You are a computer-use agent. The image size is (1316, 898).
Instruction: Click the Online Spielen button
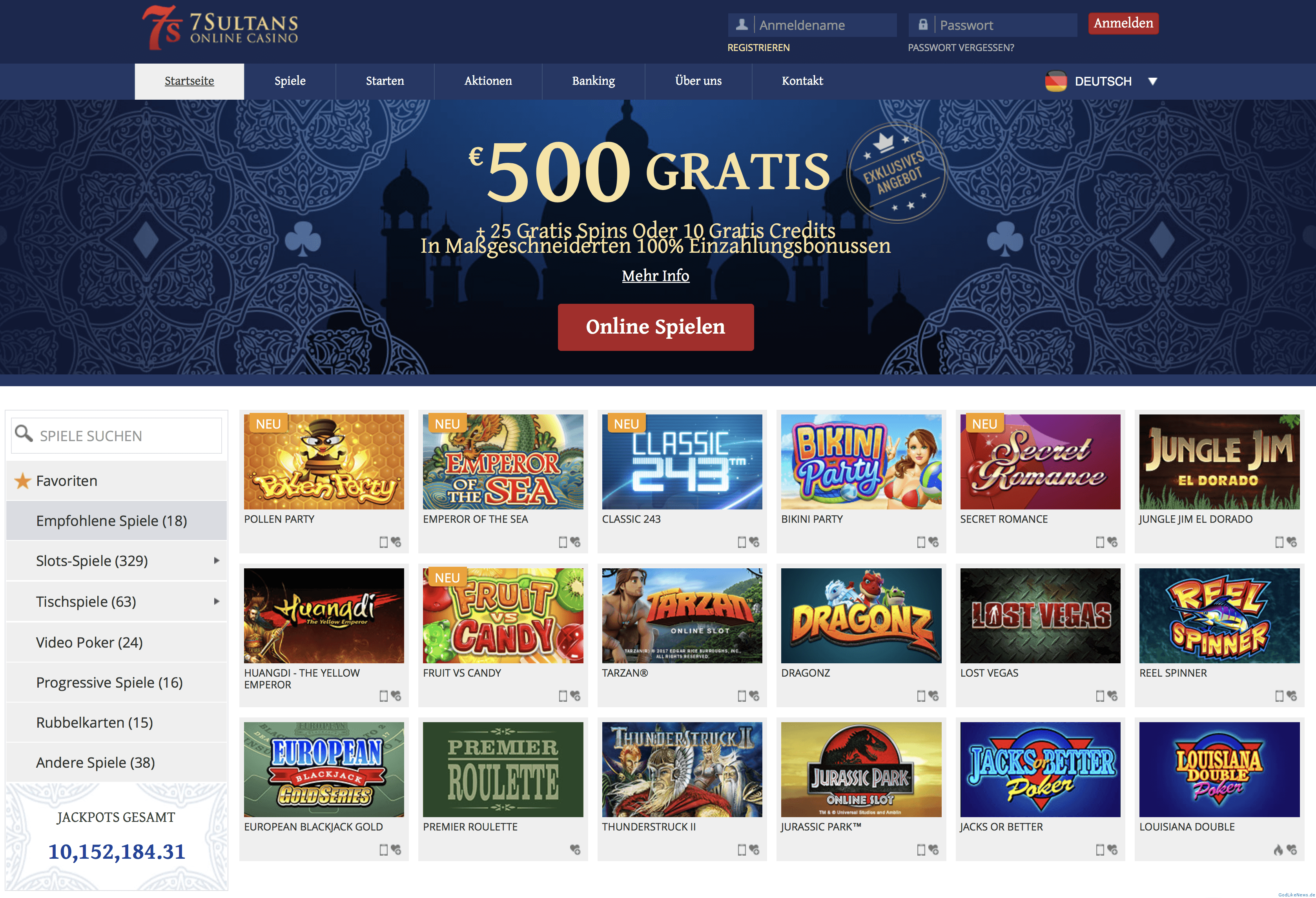click(x=656, y=327)
